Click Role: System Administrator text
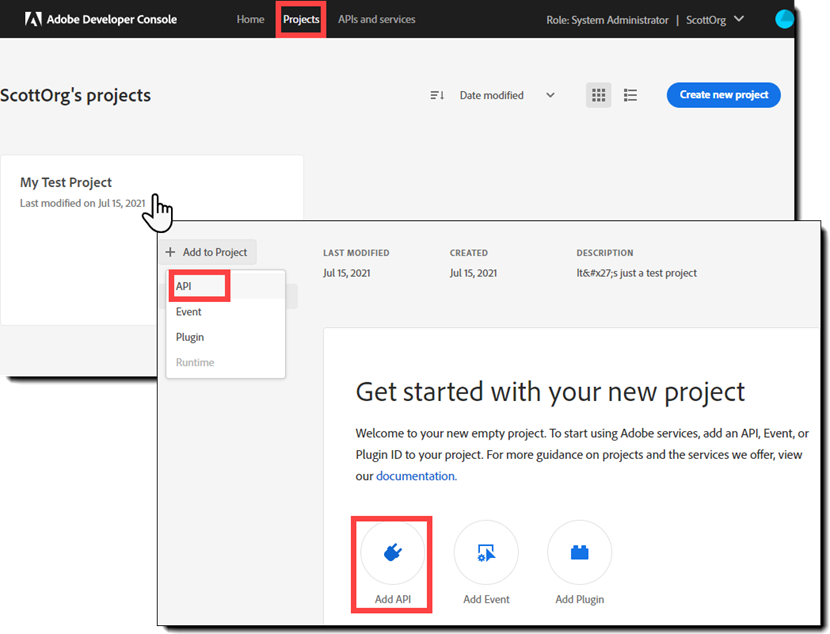 click(x=607, y=20)
